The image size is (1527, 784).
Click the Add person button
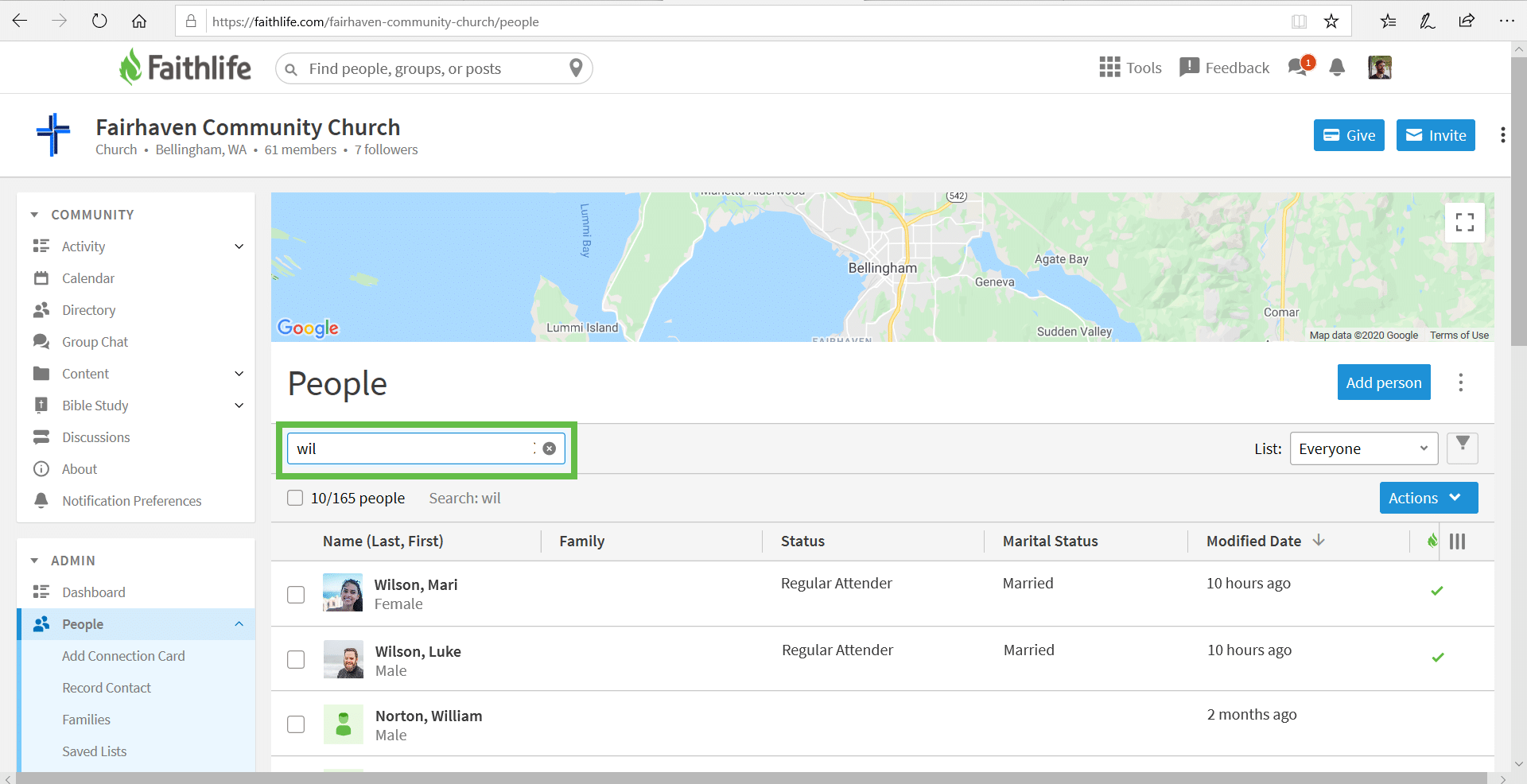coord(1383,382)
